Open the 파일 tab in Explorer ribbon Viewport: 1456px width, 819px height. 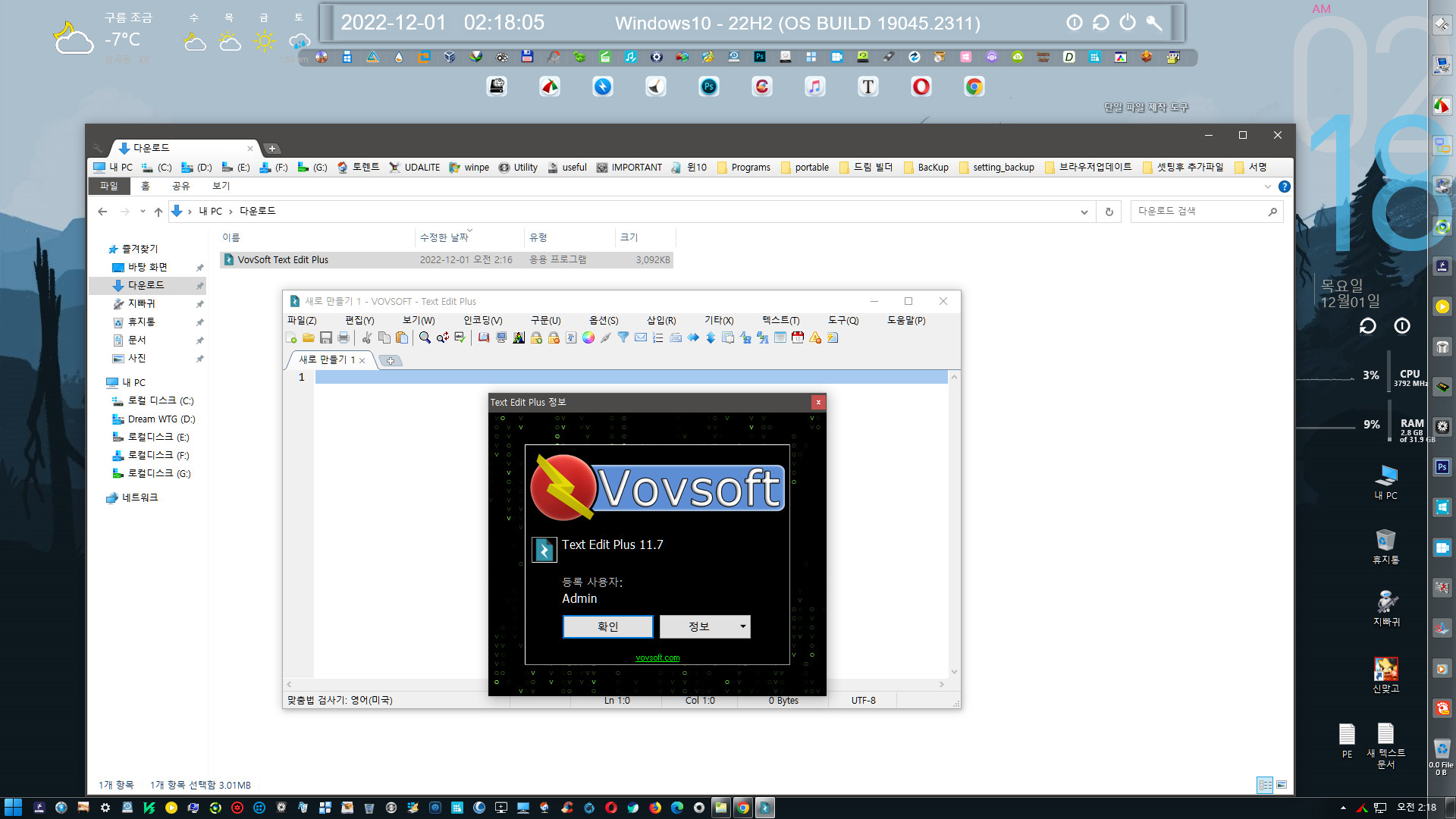[x=109, y=186]
